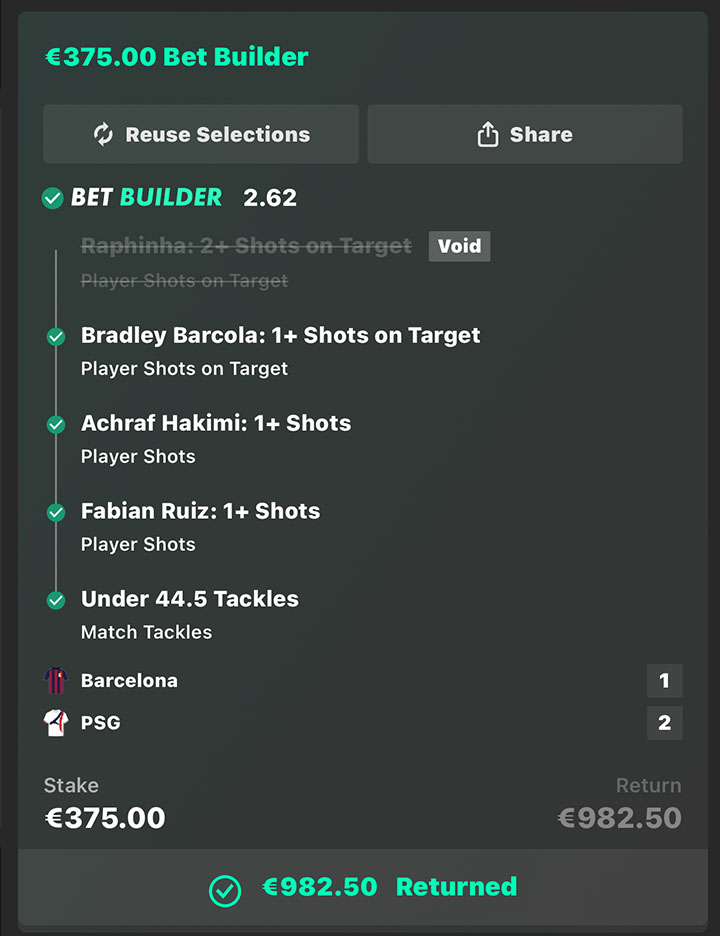Select the Barcelona score box
The image size is (720, 936).
(x=664, y=681)
